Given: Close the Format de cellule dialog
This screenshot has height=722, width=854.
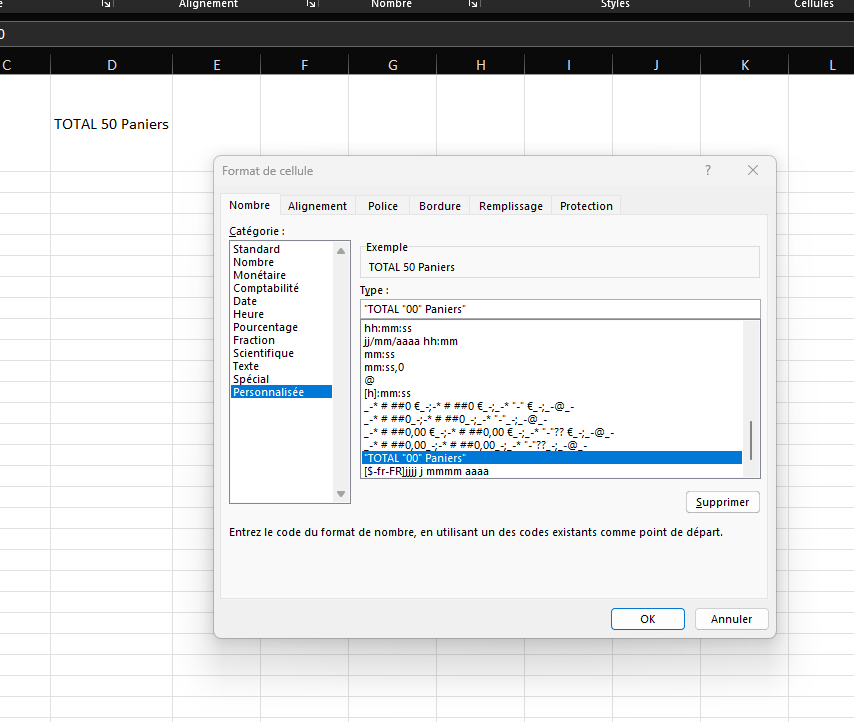Looking at the screenshot, I should [753, 171].
